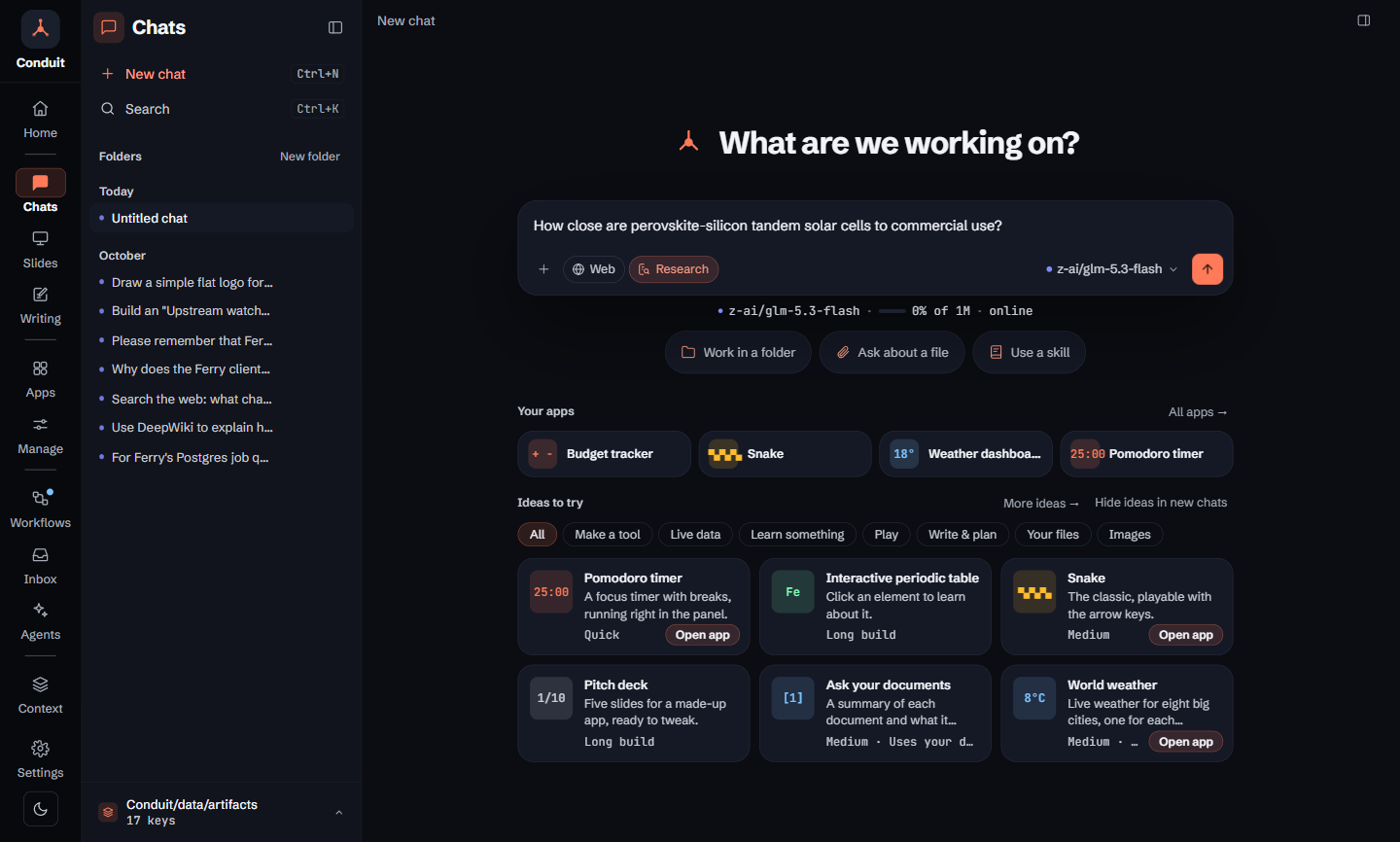Send the message with the orange arrow button
The image size is (1400, 842).
click(1207, 269)
